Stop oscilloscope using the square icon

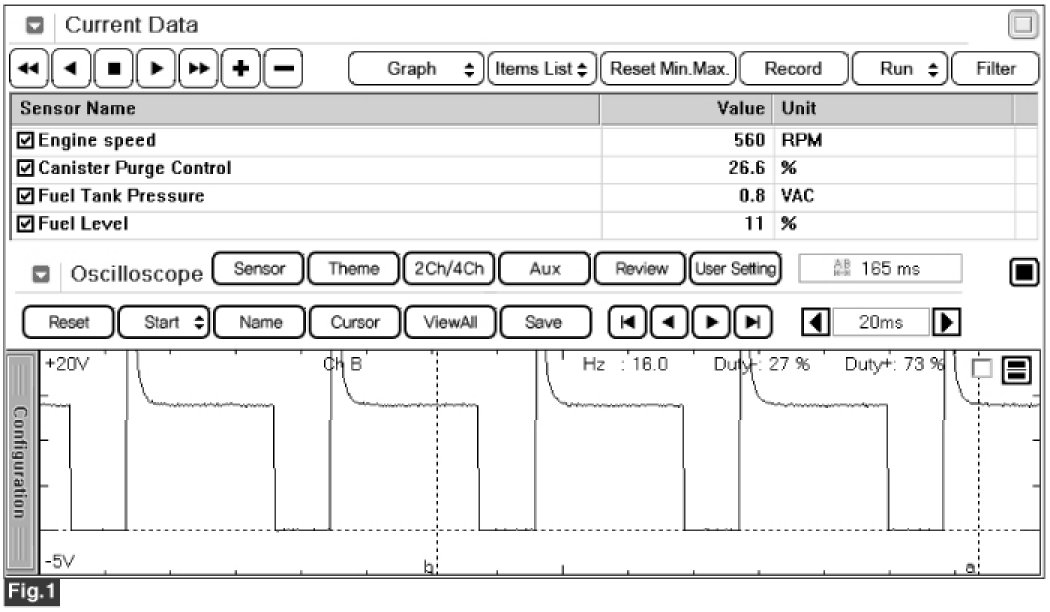pos(1024,271)
